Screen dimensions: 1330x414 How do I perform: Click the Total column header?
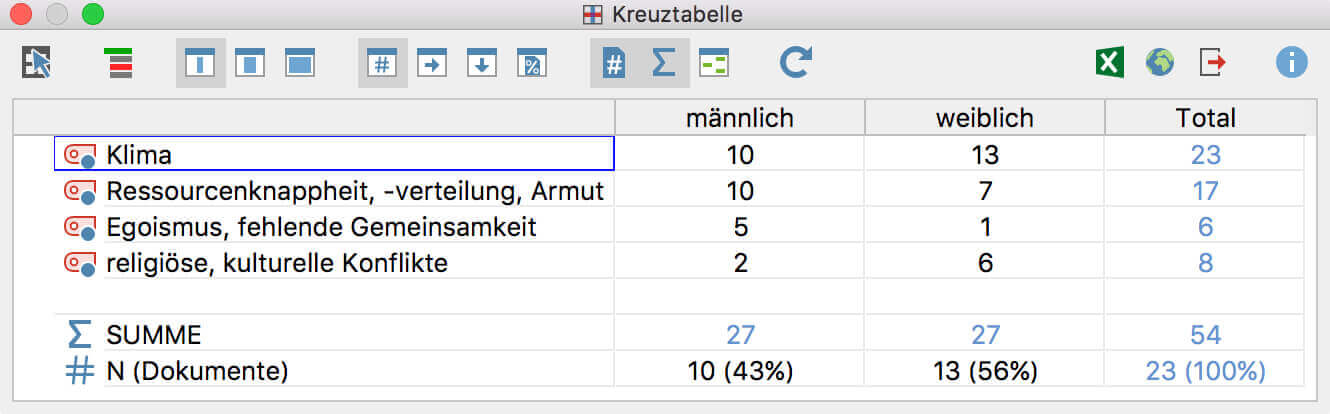click(x=1205, y=118)
